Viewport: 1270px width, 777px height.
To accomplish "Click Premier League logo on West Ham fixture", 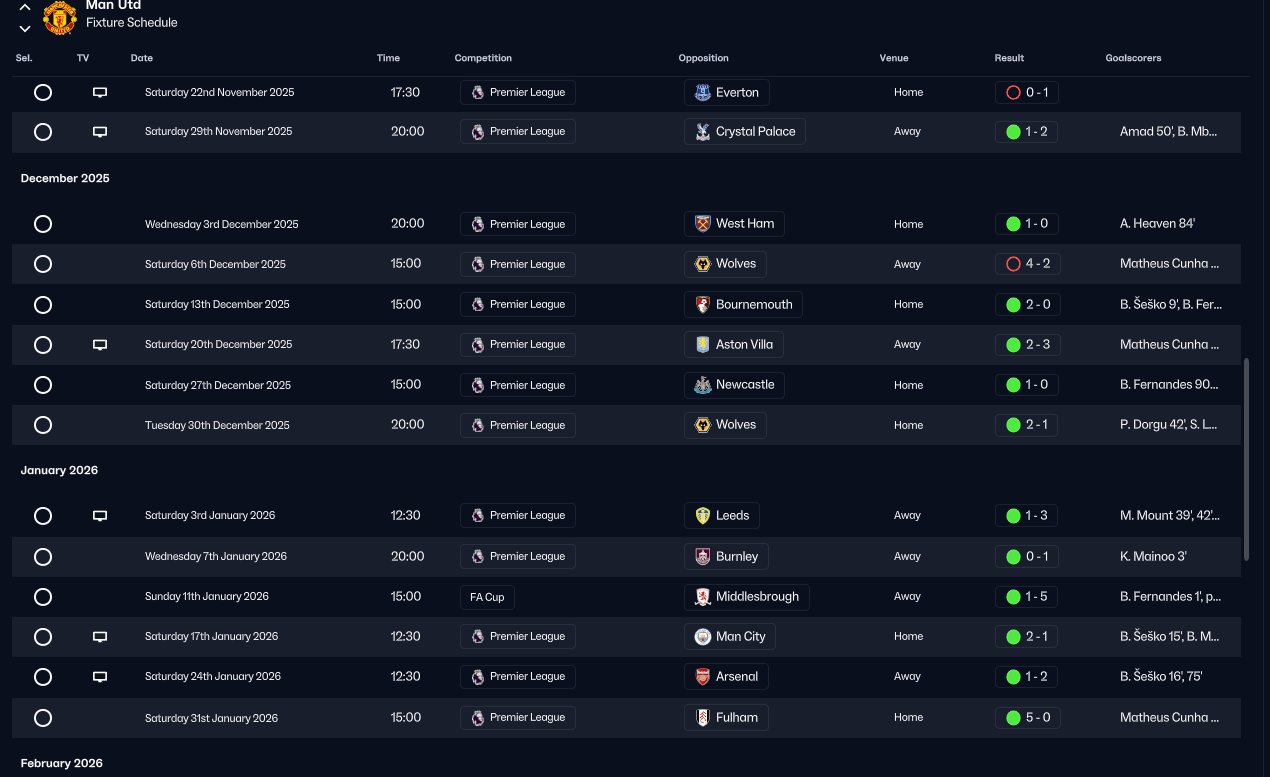I will pyautogui.click(x=478, y=224).
